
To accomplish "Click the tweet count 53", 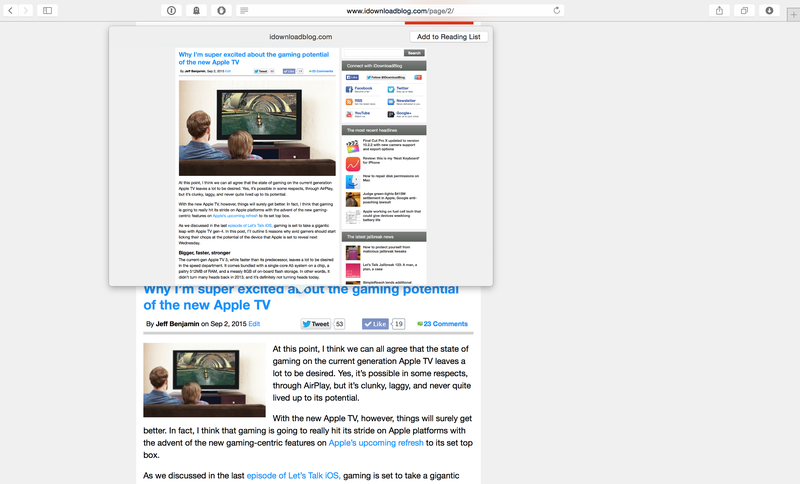I will pos(339,324).
